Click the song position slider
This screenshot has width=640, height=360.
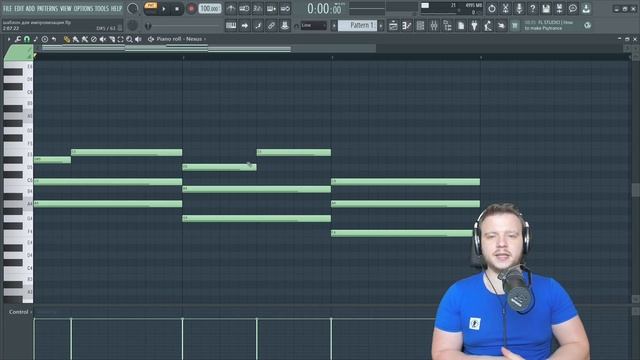click(184, 26)
